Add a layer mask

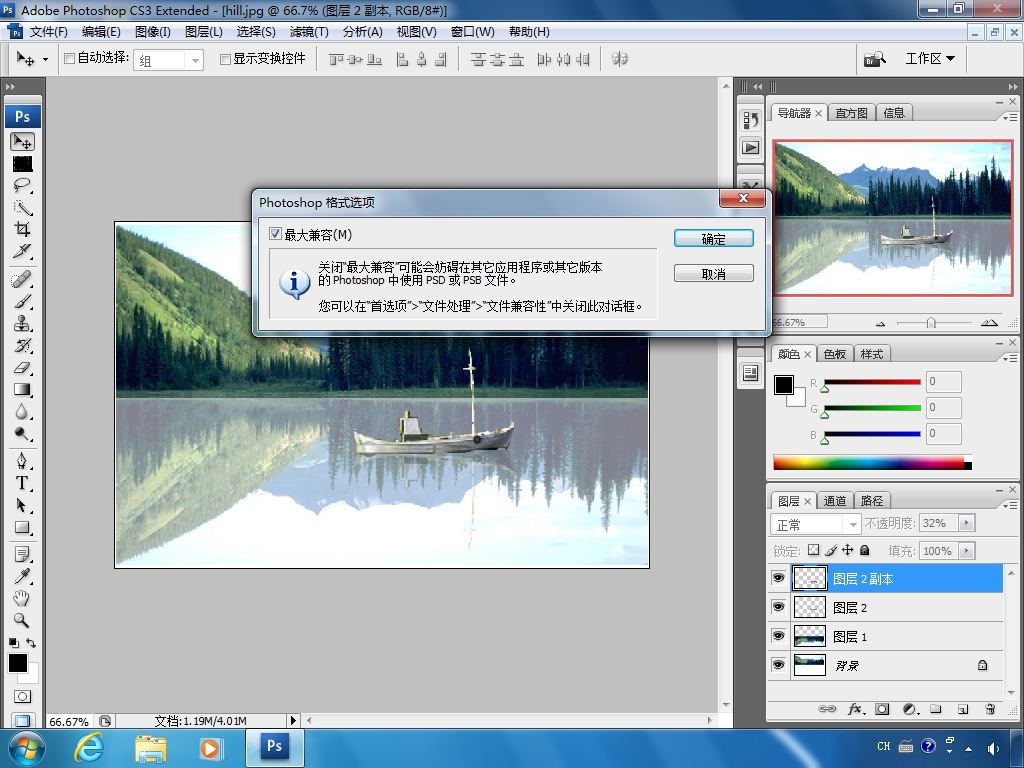[882, 709]
